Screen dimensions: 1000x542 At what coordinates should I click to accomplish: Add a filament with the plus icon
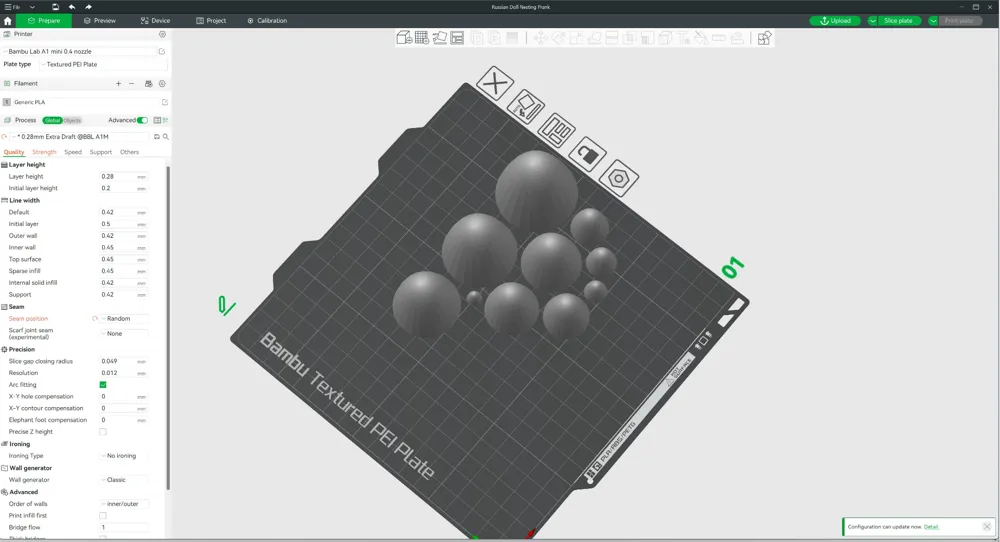tap(118, 84)
